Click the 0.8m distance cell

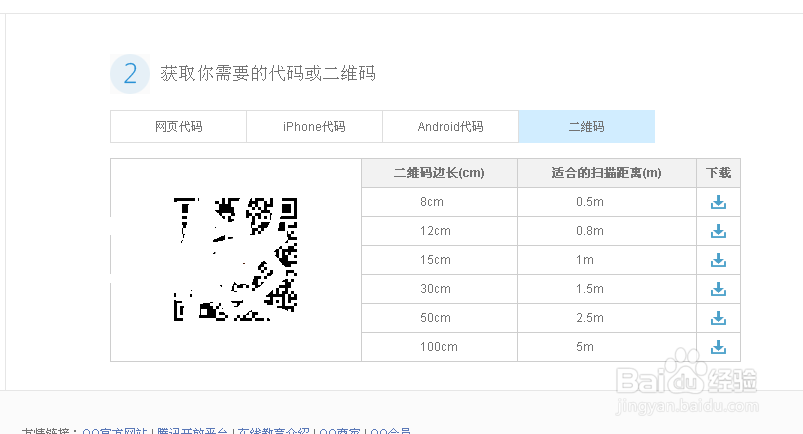(607, 231)
